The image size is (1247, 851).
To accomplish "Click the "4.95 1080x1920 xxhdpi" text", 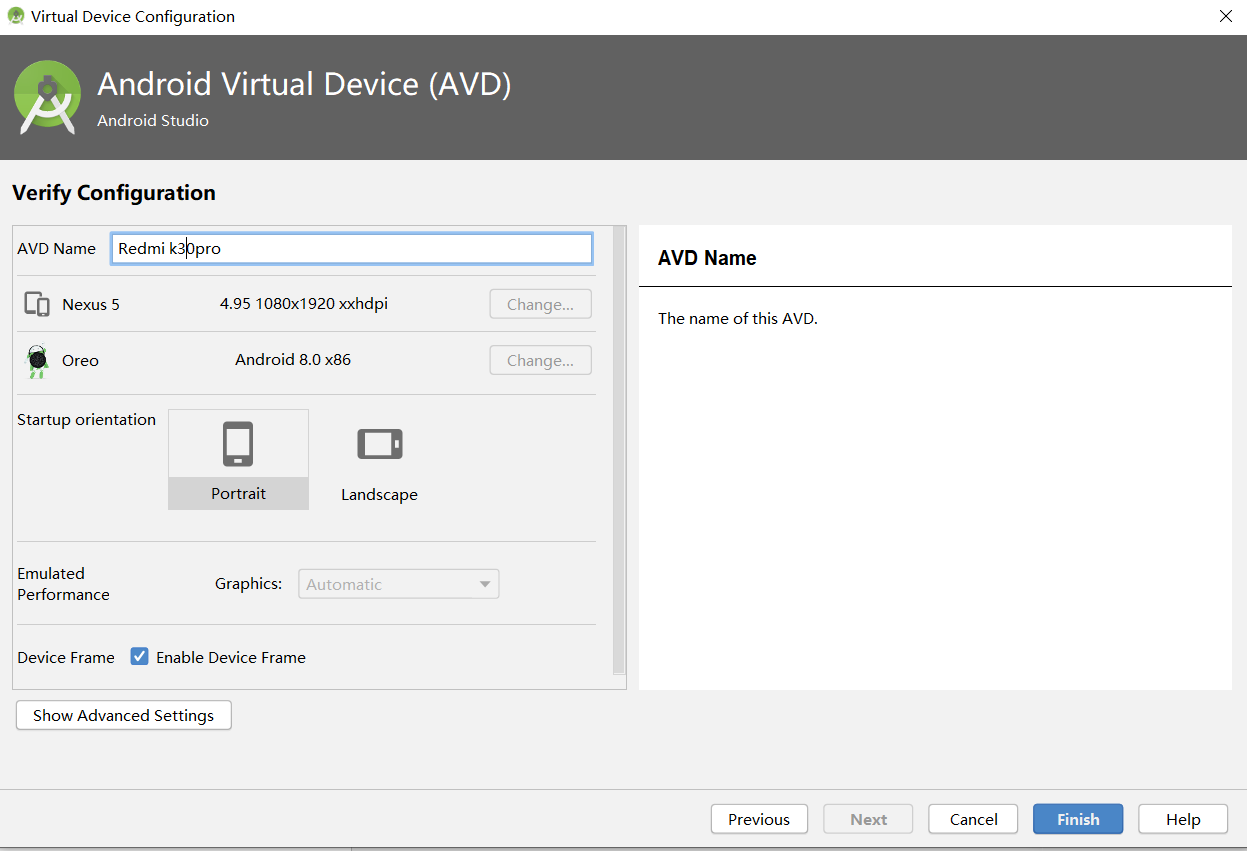I will (x=304, y=304).
